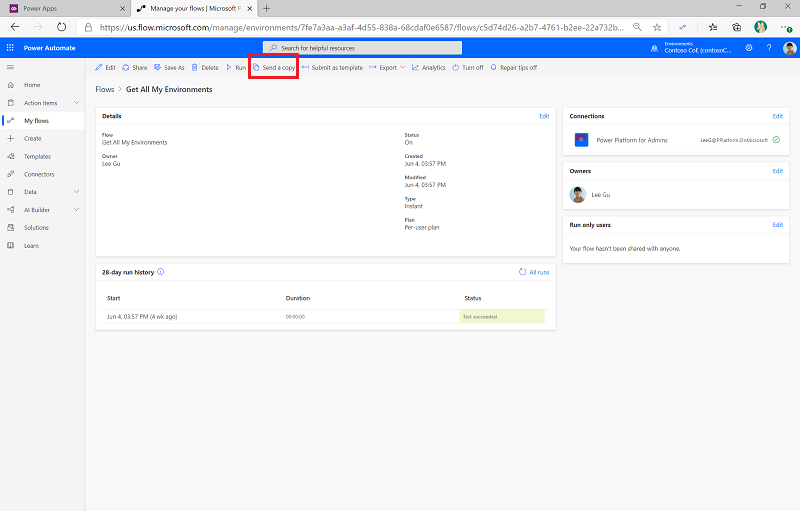The height and width of the screenshot is (511, 800).
Task: Run the flow from the toolbar
Action: [236, 67]
